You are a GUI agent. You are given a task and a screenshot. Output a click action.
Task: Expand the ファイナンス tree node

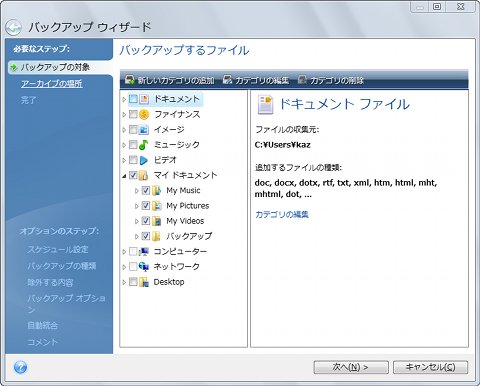(x=124, y=115)
